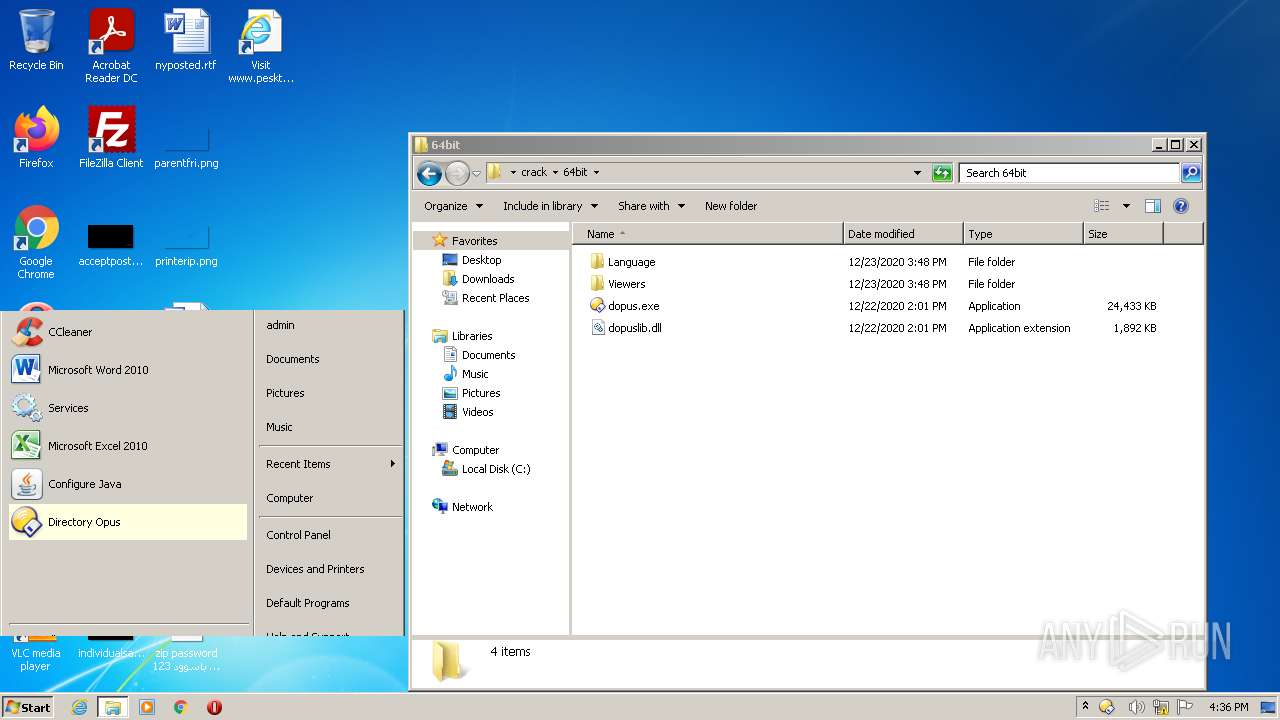Select dopus.exe application file
This screenshot has width=1280, height=720.
click(625, 306)
